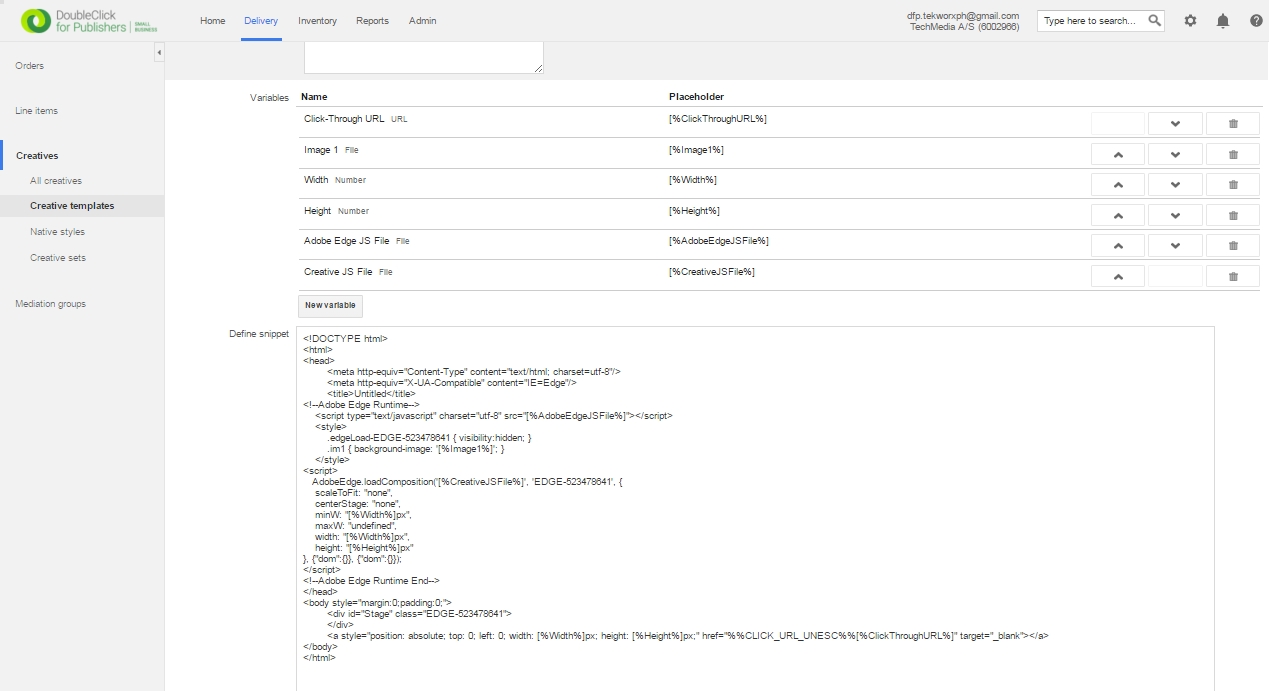Select the 'Creative JS File' variable name
Viewport: 1269px width, 691px height.
pos(338,272)
